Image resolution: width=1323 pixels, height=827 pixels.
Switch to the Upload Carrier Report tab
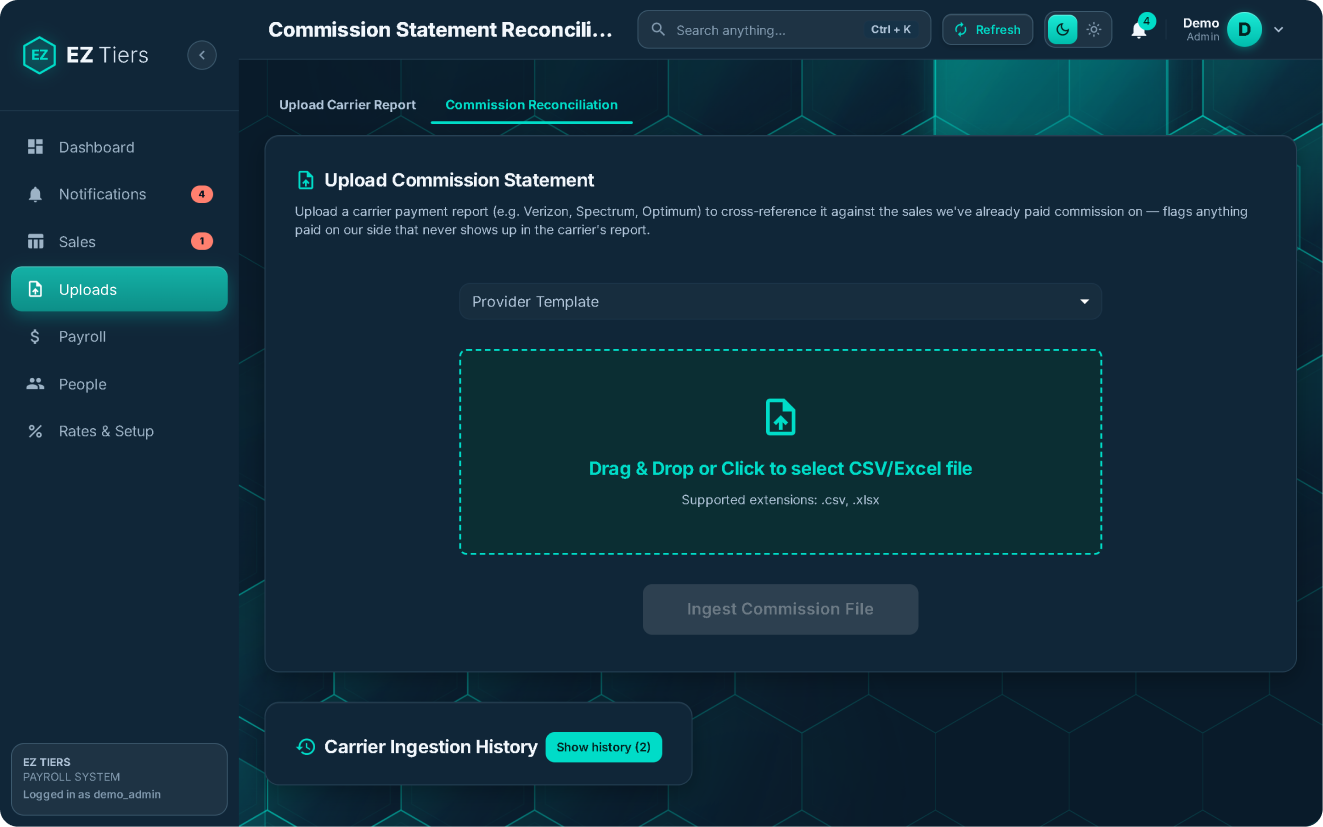[x=347, y=105]
